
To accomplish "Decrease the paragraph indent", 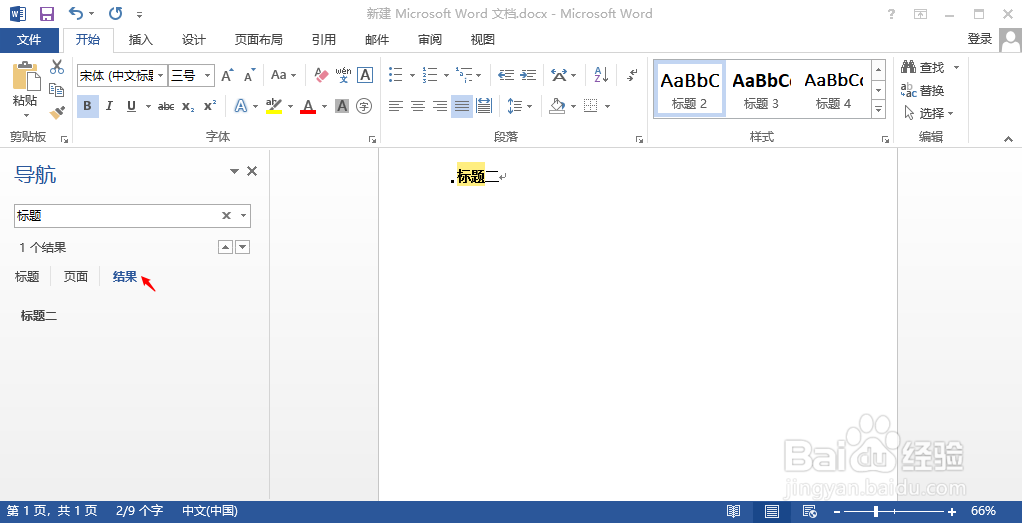I will pos(506,75).
